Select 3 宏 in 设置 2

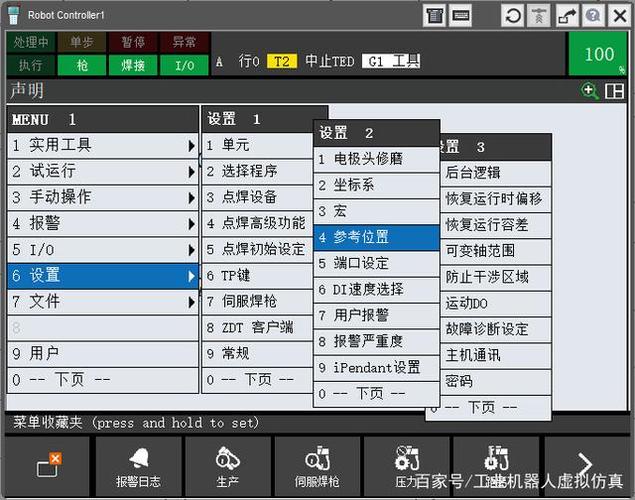377,212
